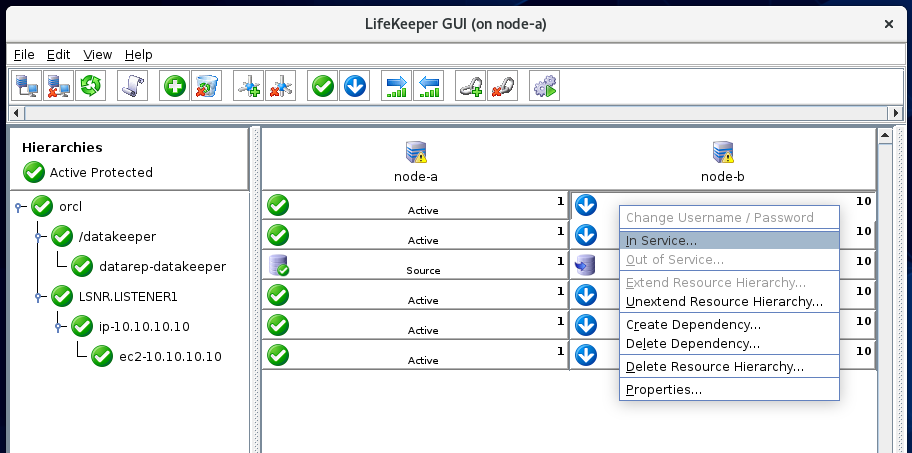
Task: Click the ec2-10.10.10.10 Active cell on node-a
Action: pos(415,355)
